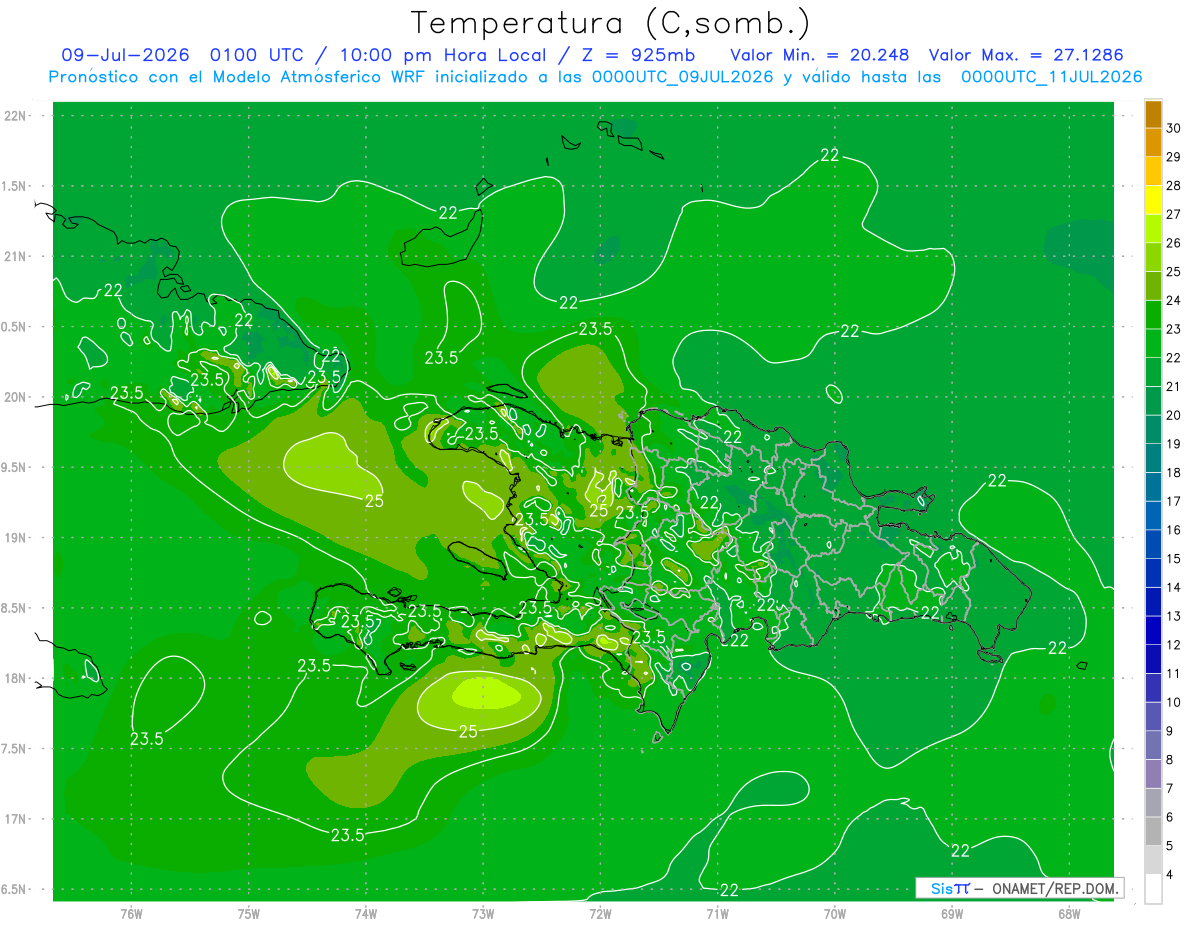Click the "10" value on the color scale
The width and height of the screenshot is (1200, 927).
1174,702
